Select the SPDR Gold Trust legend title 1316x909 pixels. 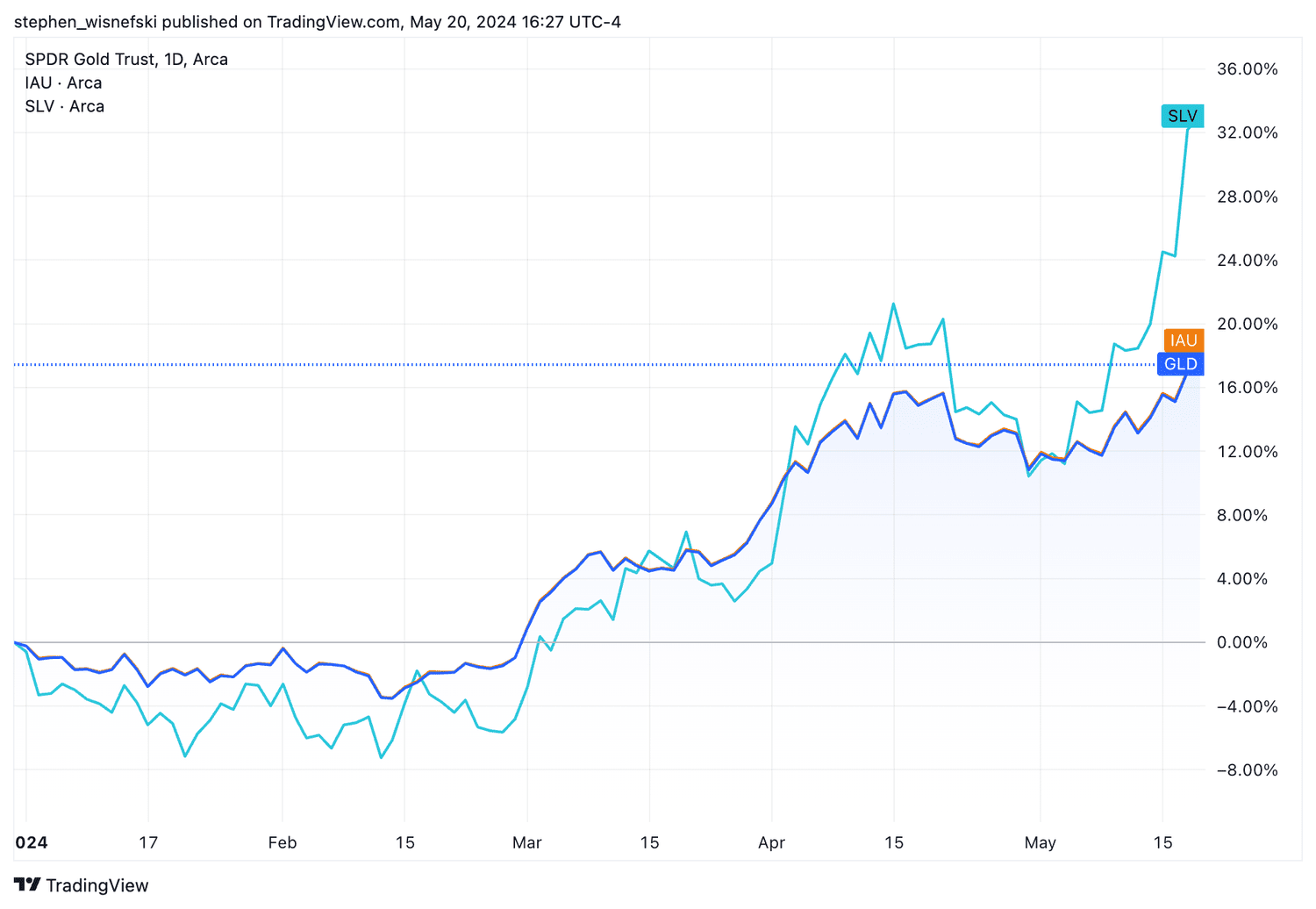click(x=126, y=59)
